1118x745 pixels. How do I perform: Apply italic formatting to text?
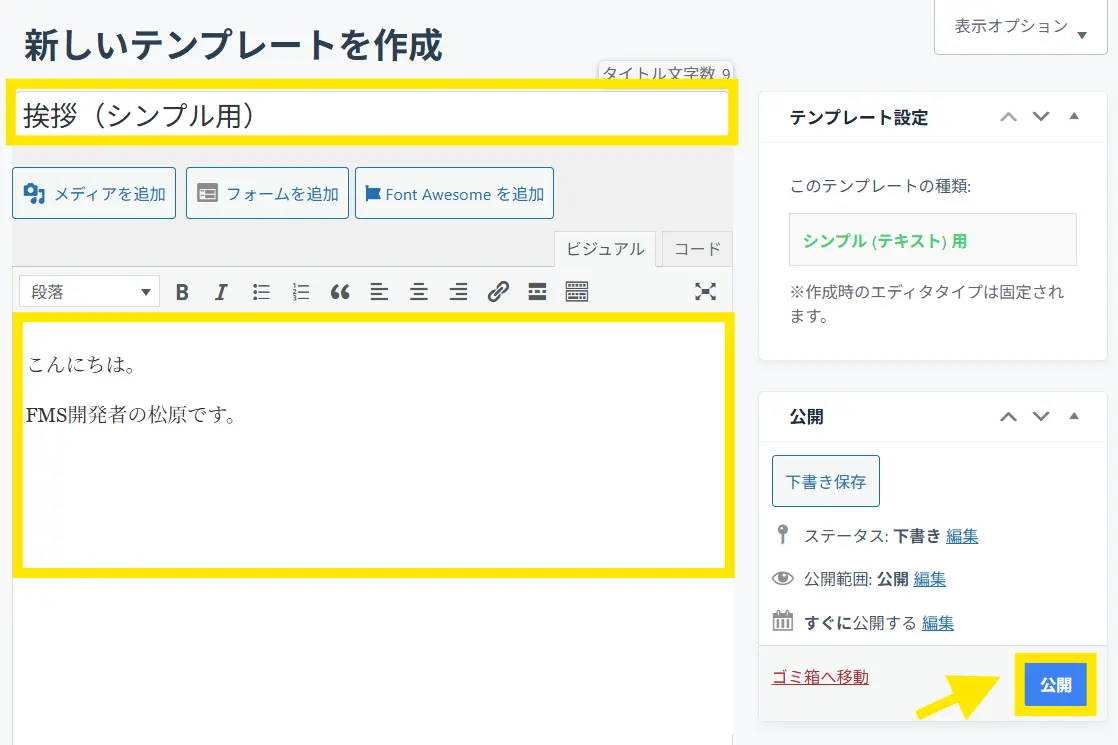[221, 292]
